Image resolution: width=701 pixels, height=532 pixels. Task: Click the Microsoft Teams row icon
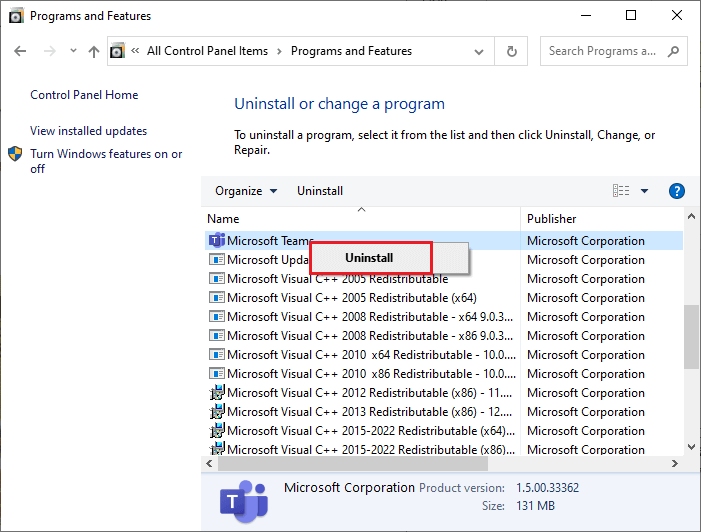click(217, 241)
